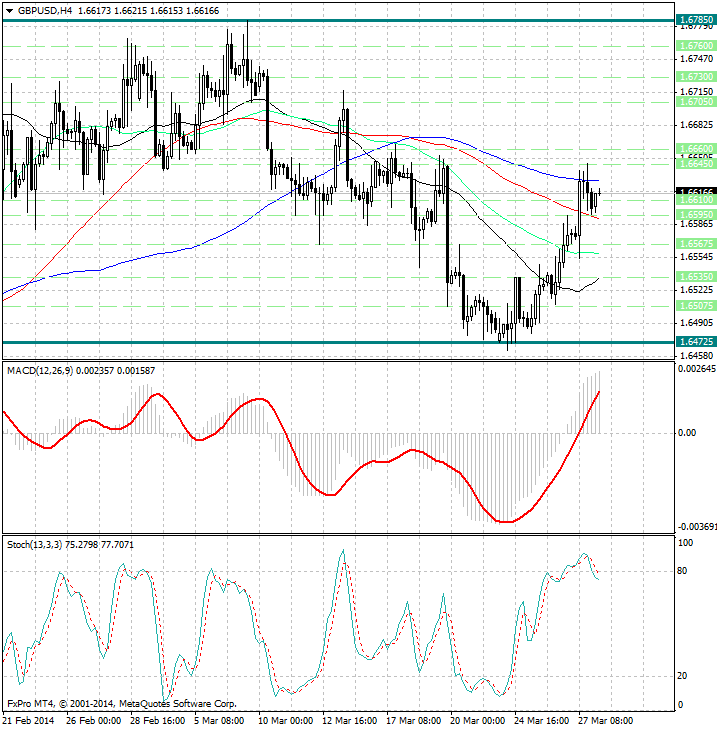The width and height of the screenshot is (717, 729).
Task: Open the chart menu triangle beside GBPUSD,H4
Action: 9,11
